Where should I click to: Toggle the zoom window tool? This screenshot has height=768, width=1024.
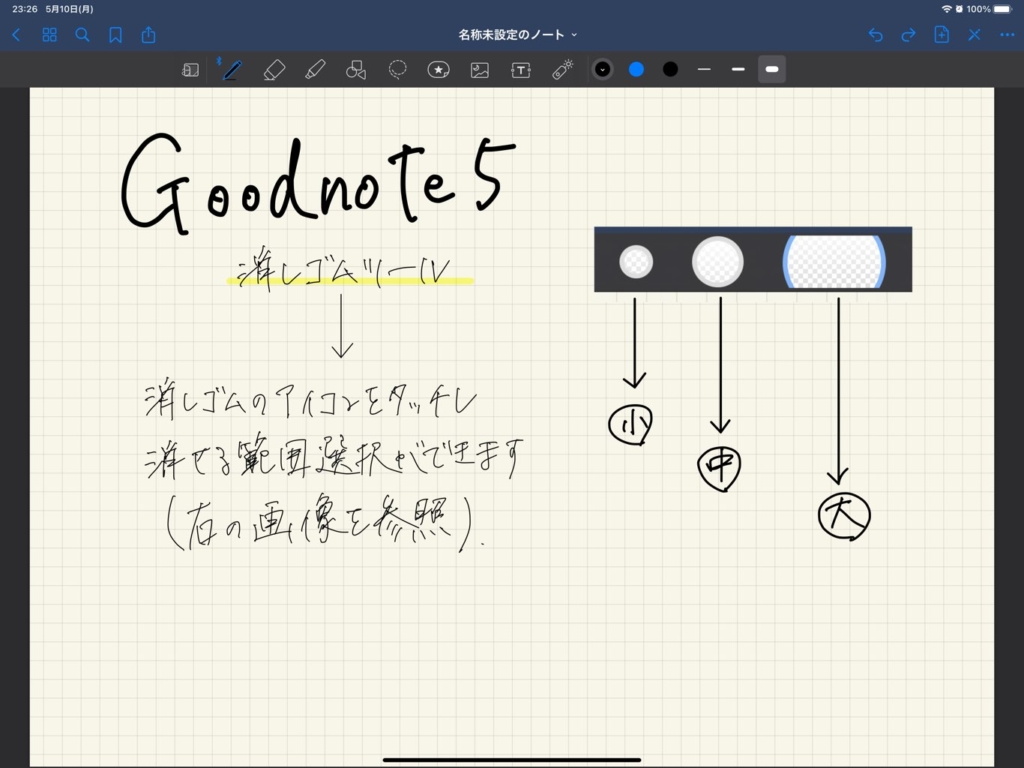tap(190, 69)
